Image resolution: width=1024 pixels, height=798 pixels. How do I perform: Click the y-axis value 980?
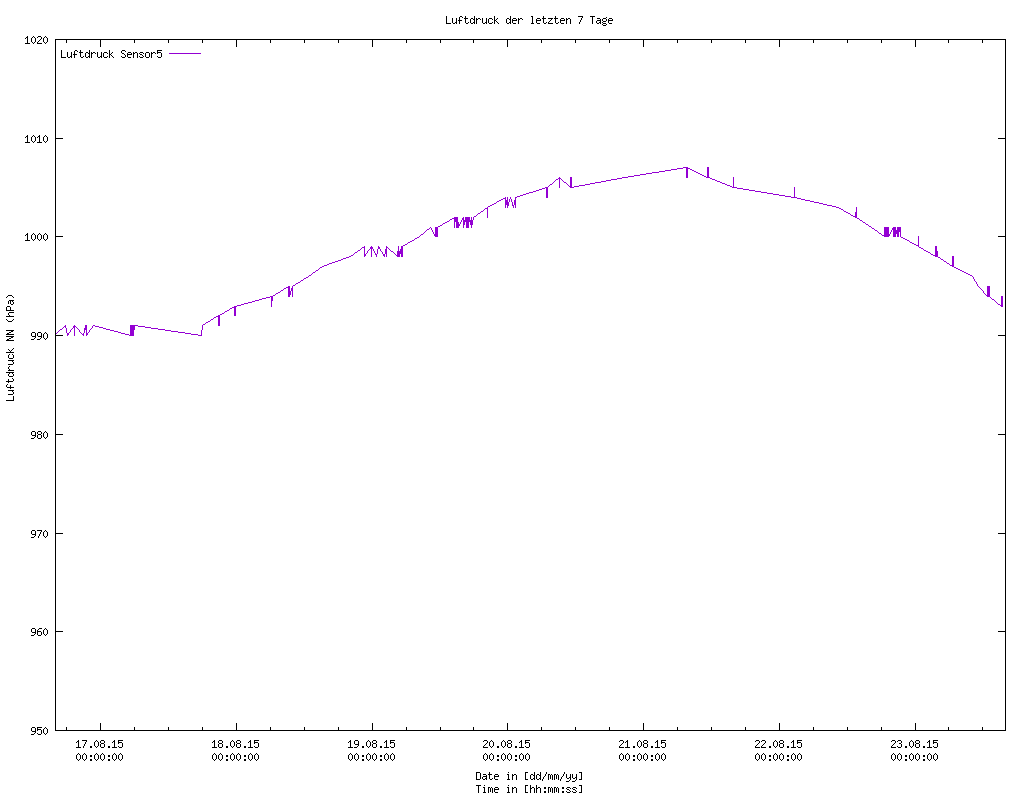(x=40, y=435)
